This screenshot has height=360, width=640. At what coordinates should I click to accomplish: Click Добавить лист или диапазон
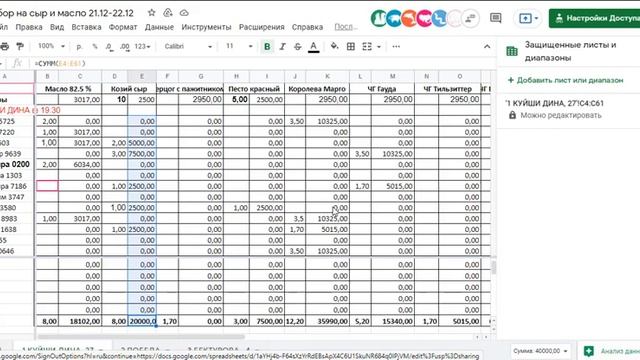[x=566, y=80]
